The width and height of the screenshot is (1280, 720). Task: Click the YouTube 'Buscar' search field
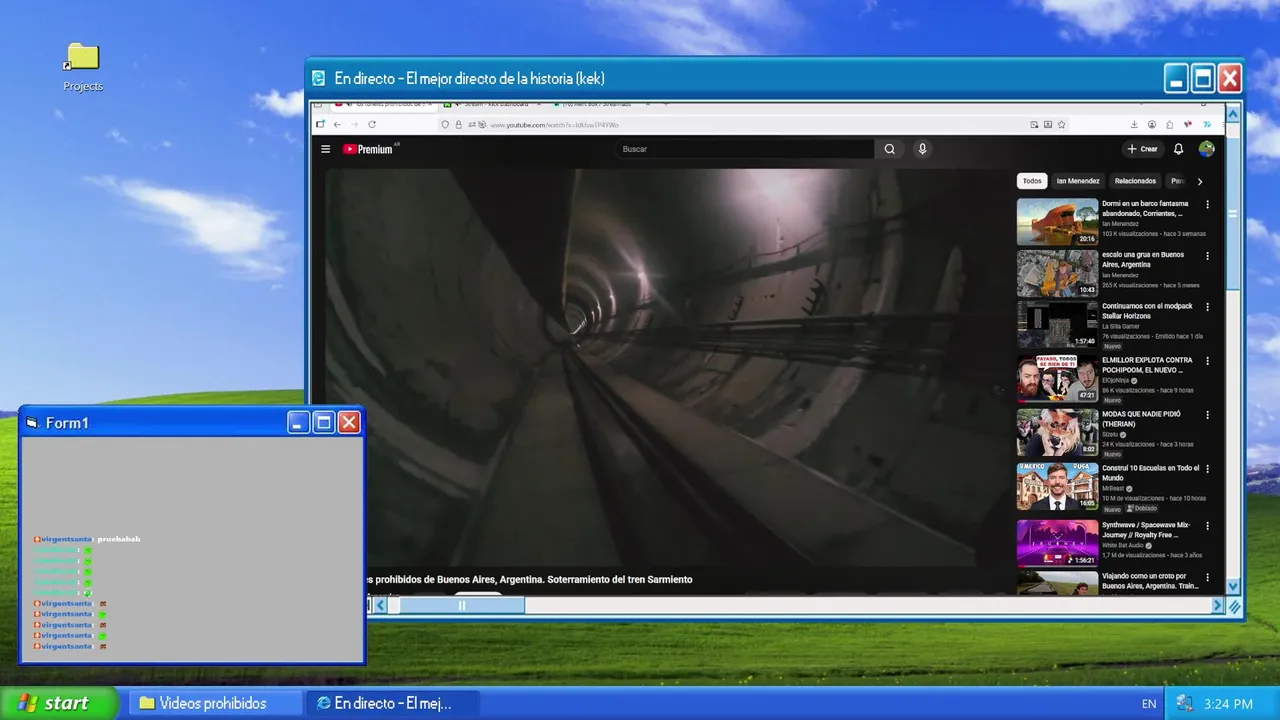[745, 149]
